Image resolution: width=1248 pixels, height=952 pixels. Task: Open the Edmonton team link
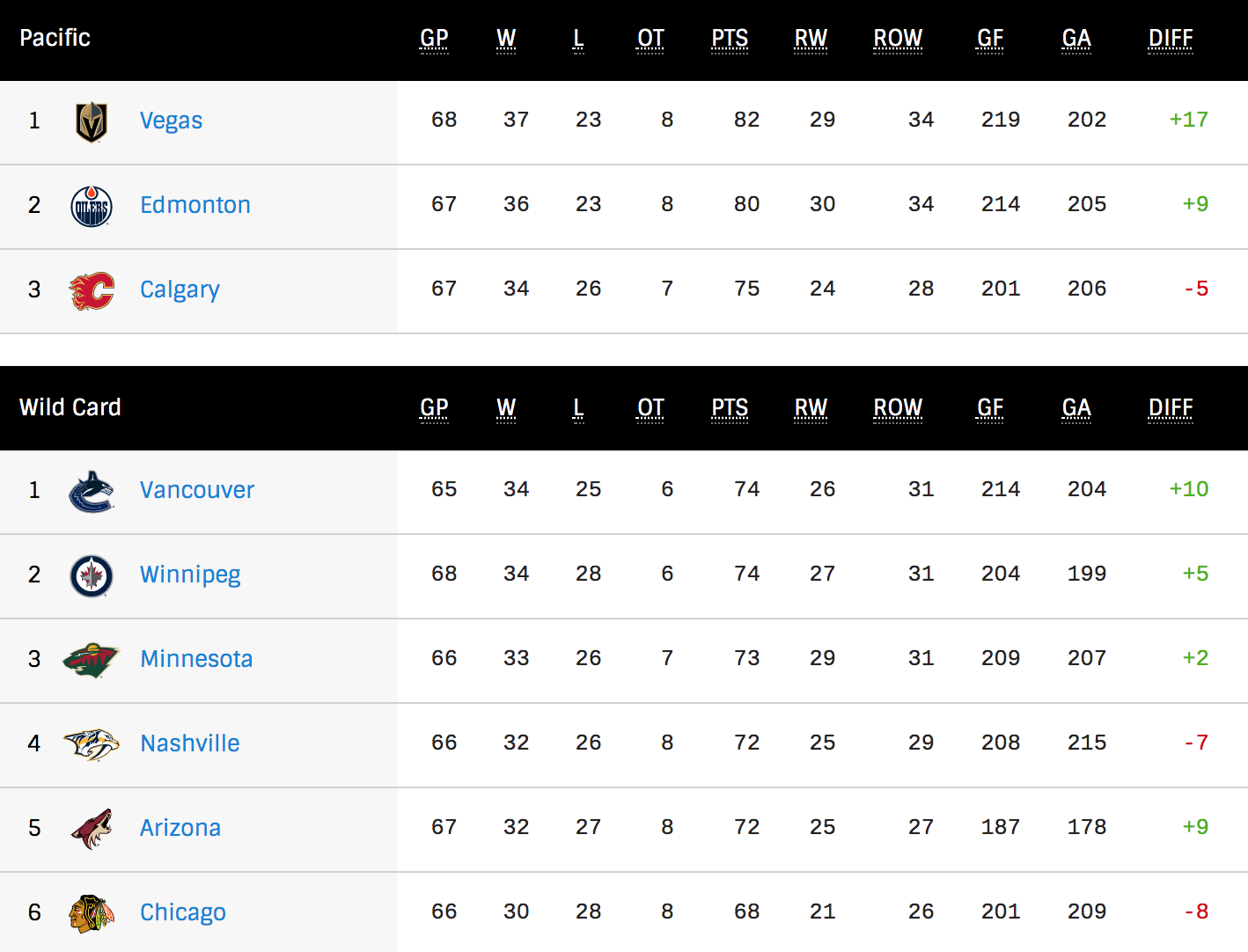point(195,205)
